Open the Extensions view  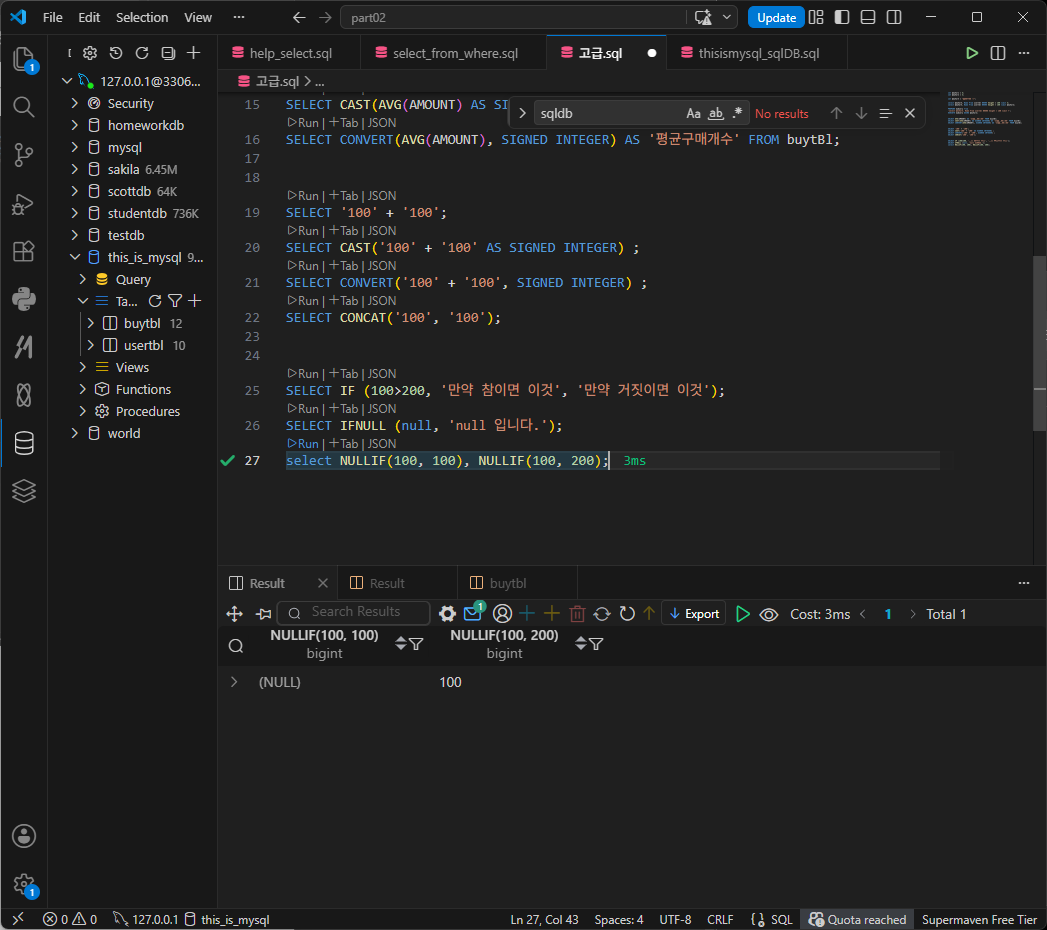coord(24,251)
